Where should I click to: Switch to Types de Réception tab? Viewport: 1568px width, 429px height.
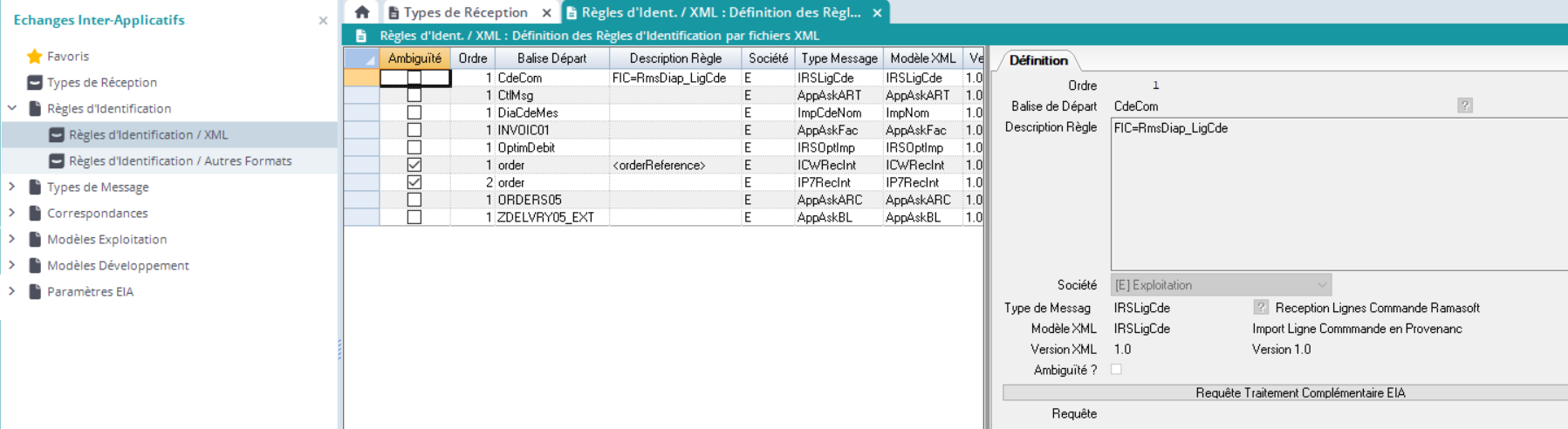point(464,13)
